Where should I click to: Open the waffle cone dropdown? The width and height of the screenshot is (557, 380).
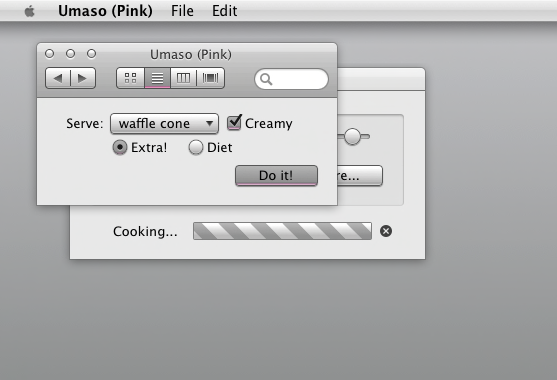click(x=164, y=124)
